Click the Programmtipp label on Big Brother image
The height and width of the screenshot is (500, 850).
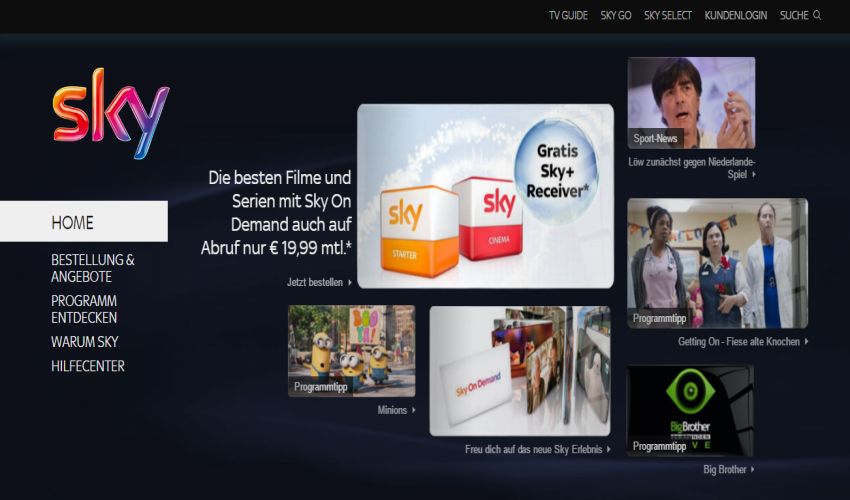pos(659,446)
